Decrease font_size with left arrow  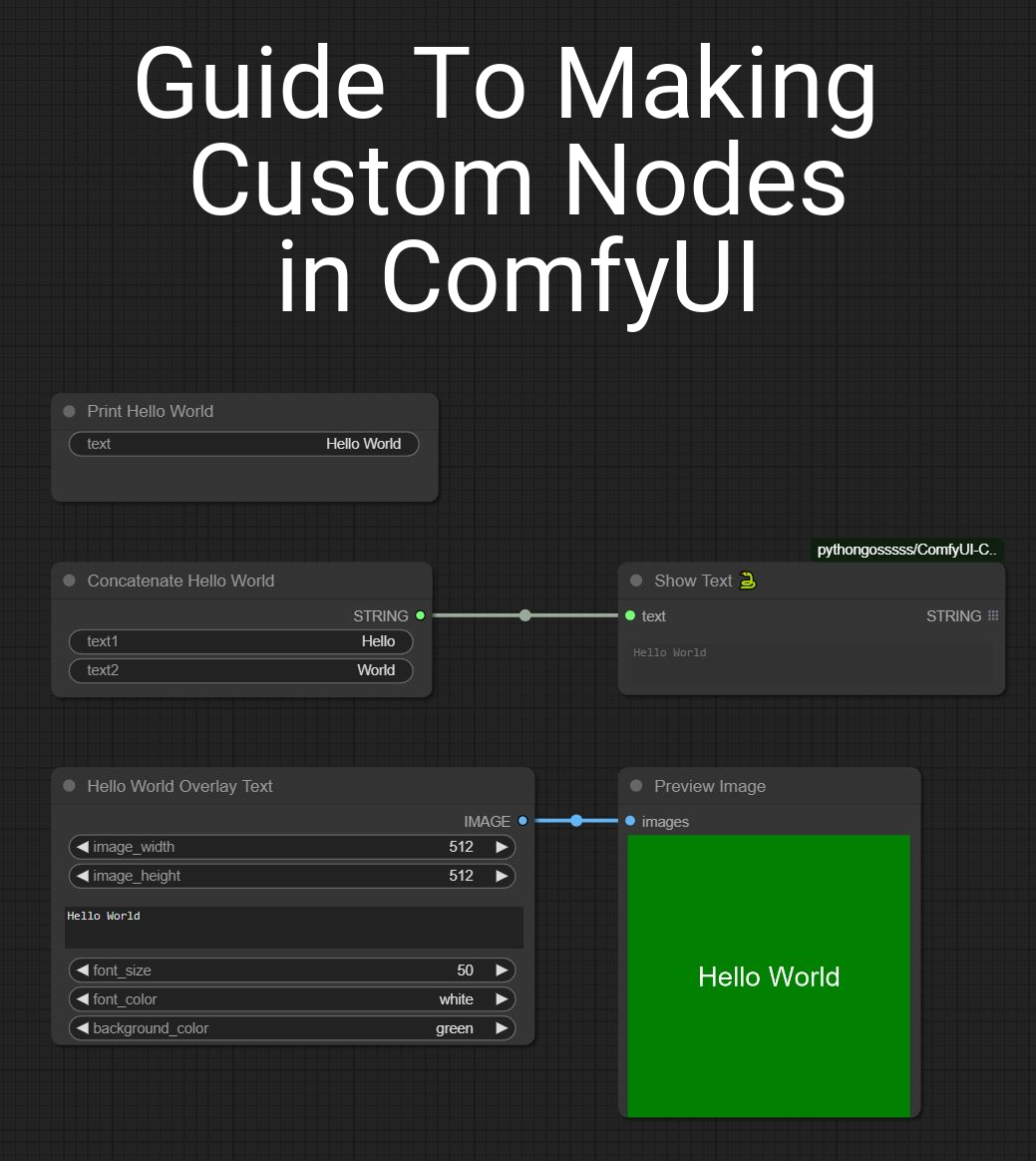[82, 969]
